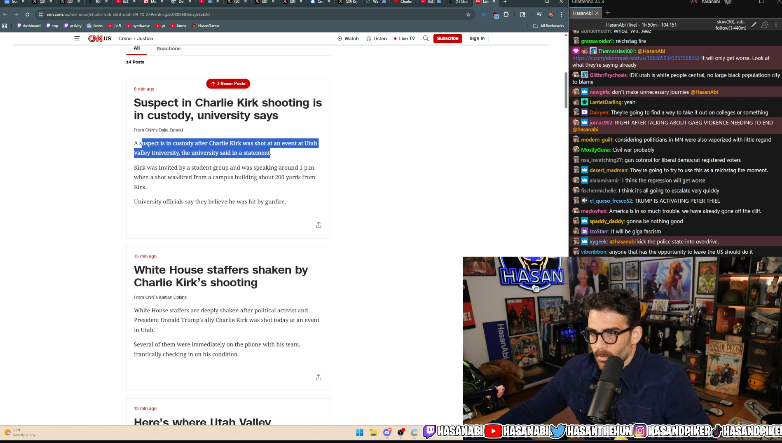This screenshot has height=443, width=782.
Task: Open Chatterino settings gear icon
Action: tap(728, 2)
